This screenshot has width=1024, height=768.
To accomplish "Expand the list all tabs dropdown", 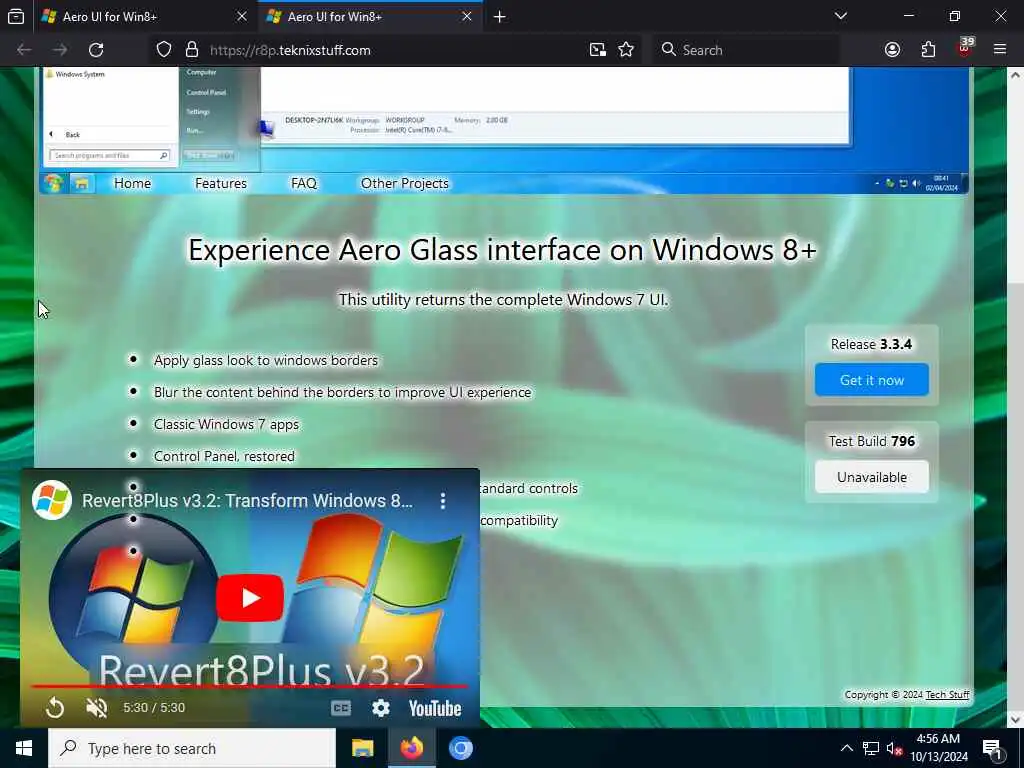I will (841, 16).
